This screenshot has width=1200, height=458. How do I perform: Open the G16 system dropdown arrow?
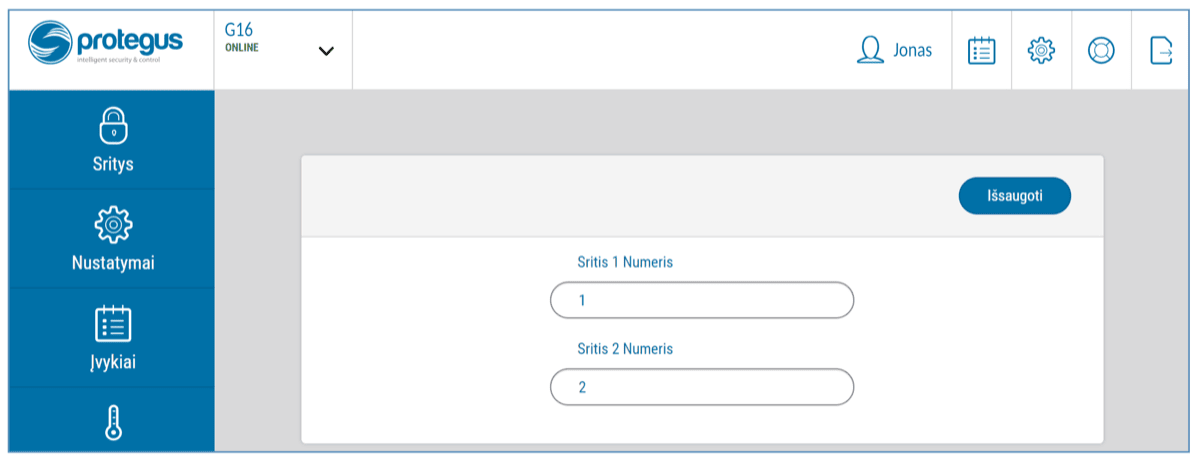tap(326, 51)
